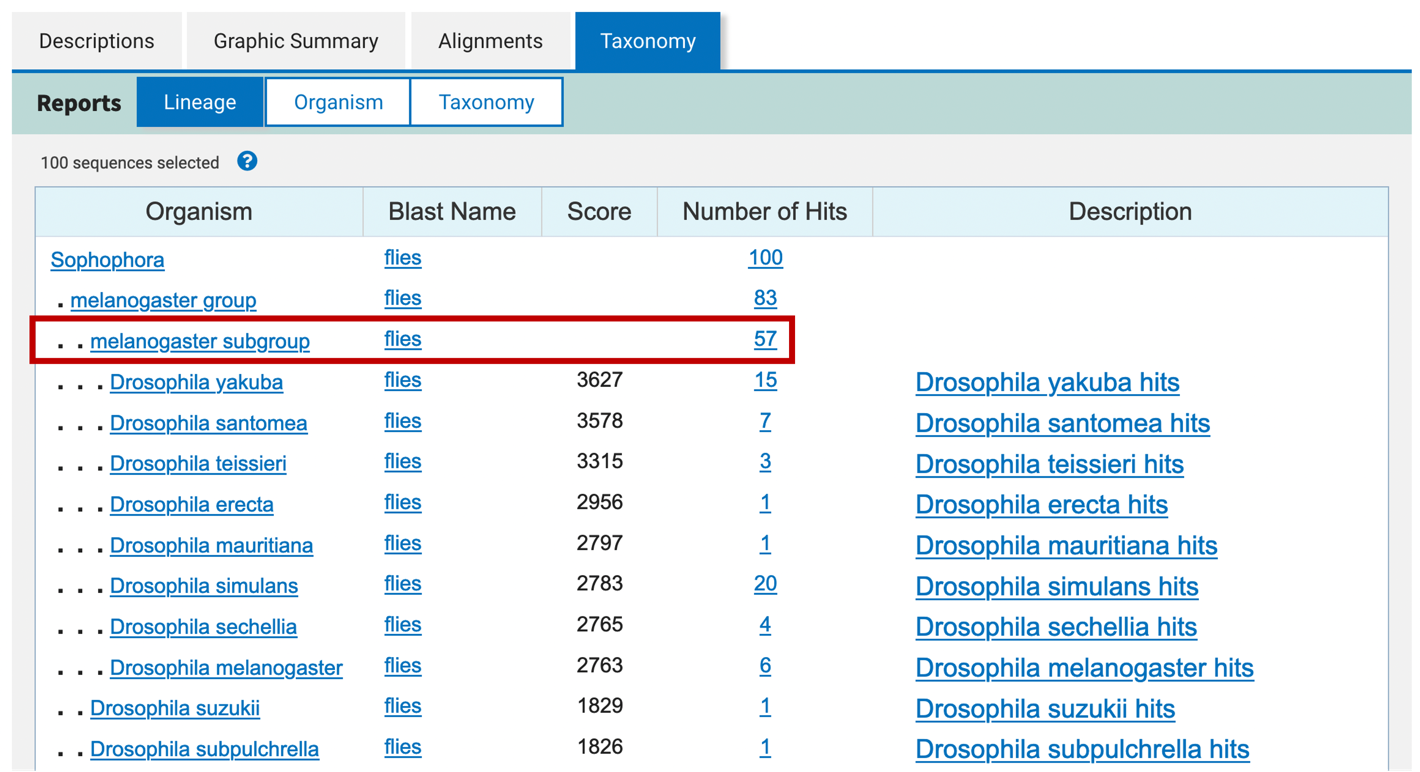
Task: Open the Drosophila yakuba organism link
Action: click(x=196, y=382)
